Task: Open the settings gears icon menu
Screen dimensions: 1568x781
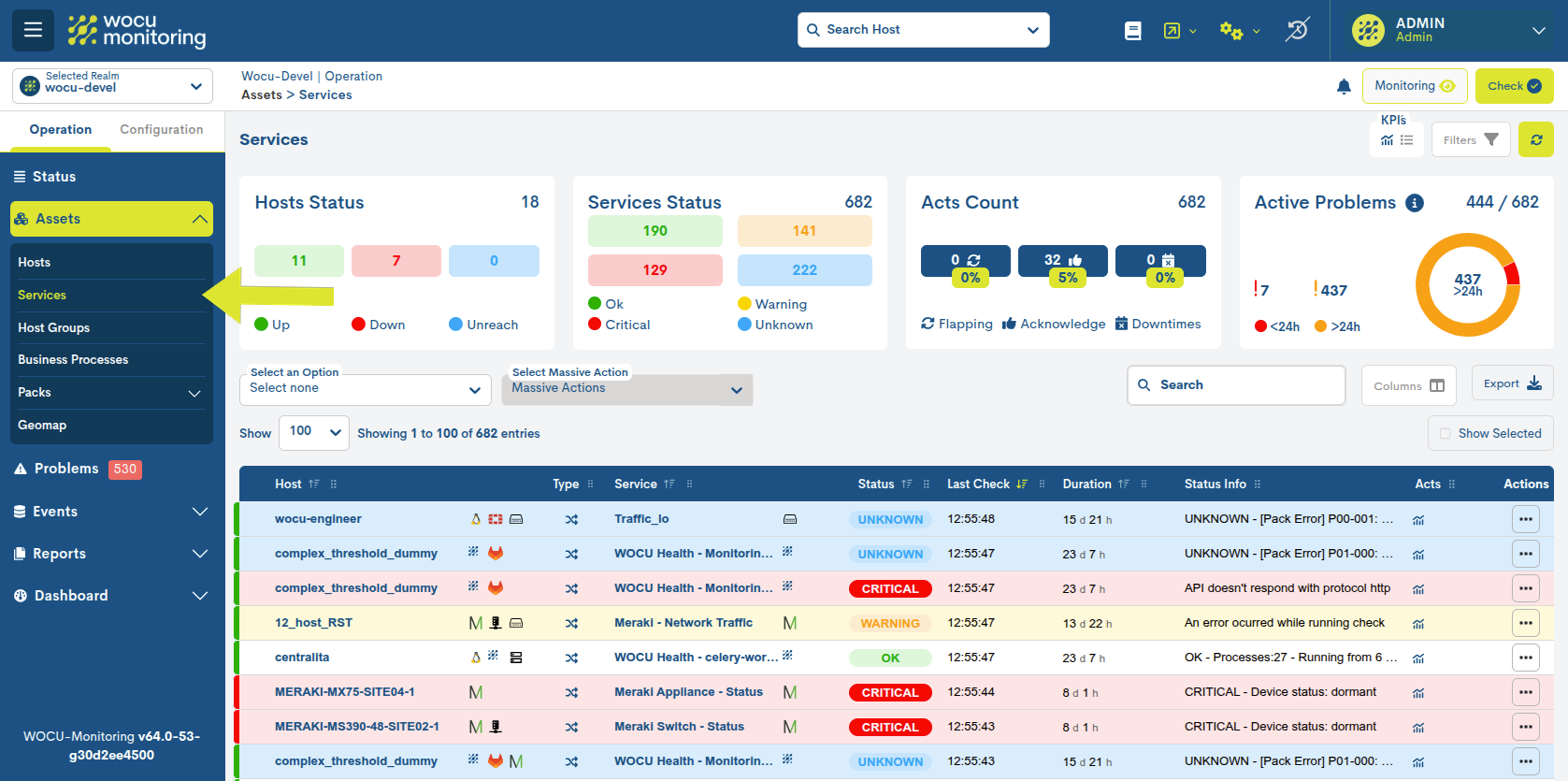Action: 1240,31
